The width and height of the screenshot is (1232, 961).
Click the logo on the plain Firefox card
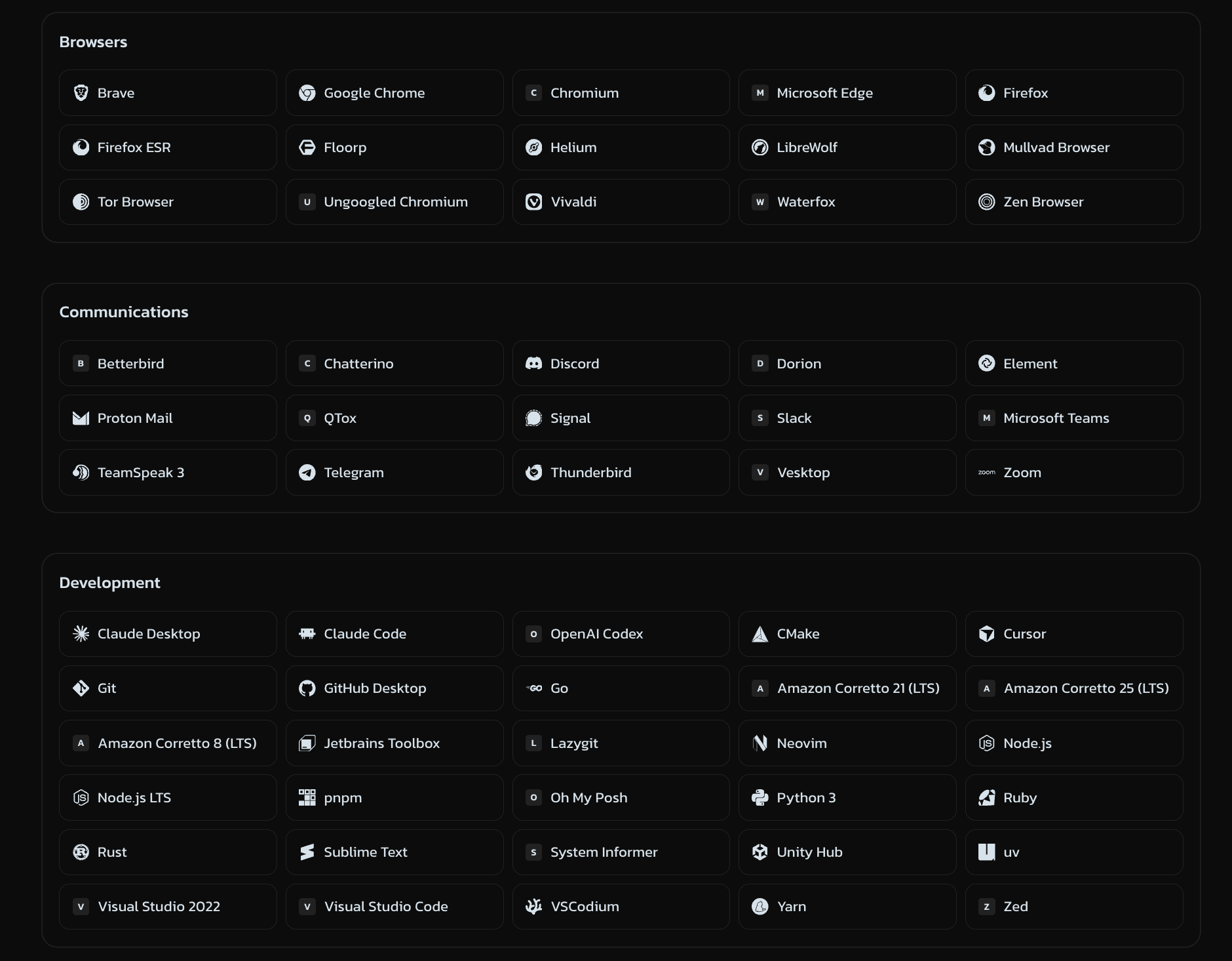987,93
